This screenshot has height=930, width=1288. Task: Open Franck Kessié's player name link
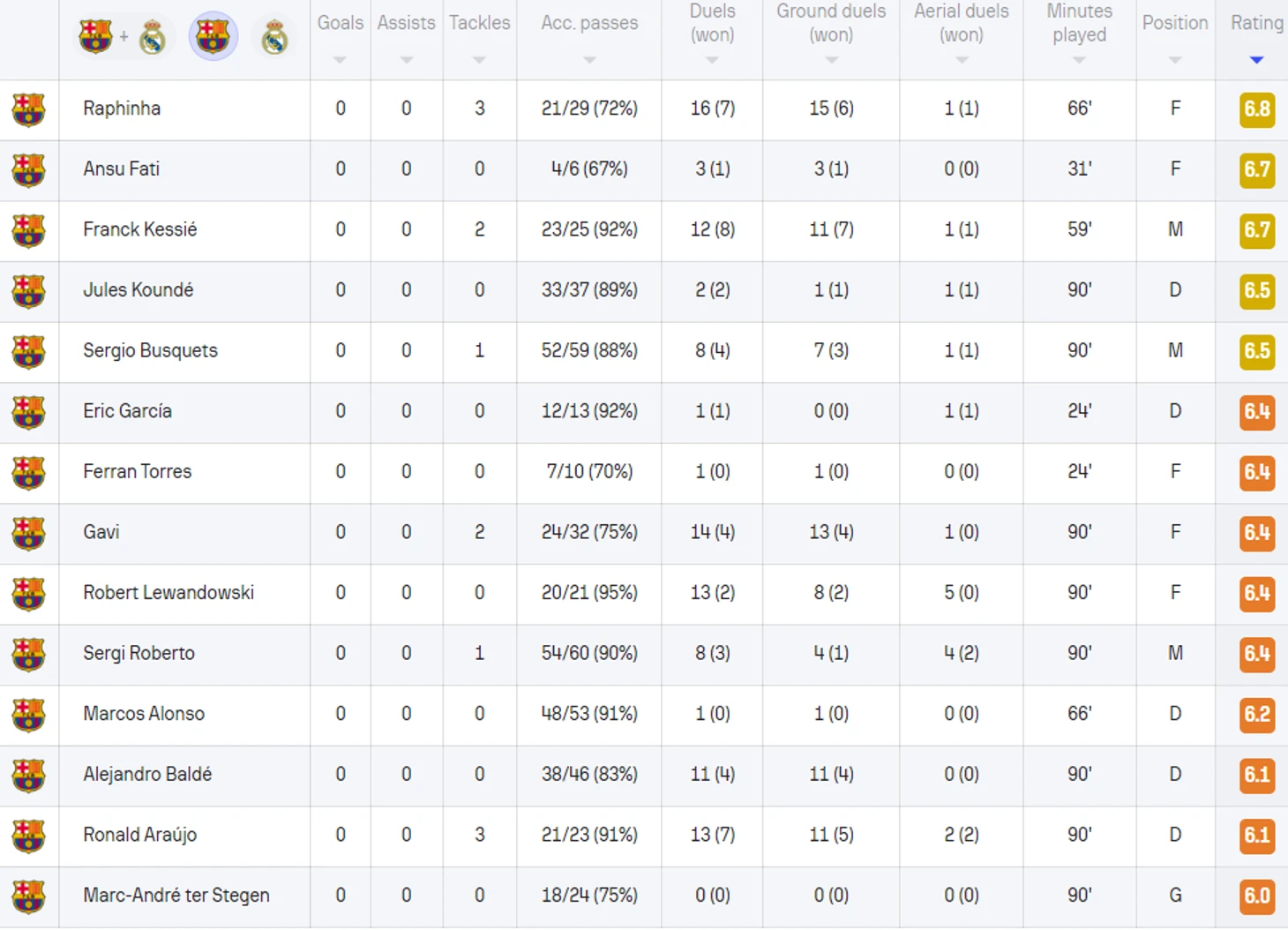[139, 229]
